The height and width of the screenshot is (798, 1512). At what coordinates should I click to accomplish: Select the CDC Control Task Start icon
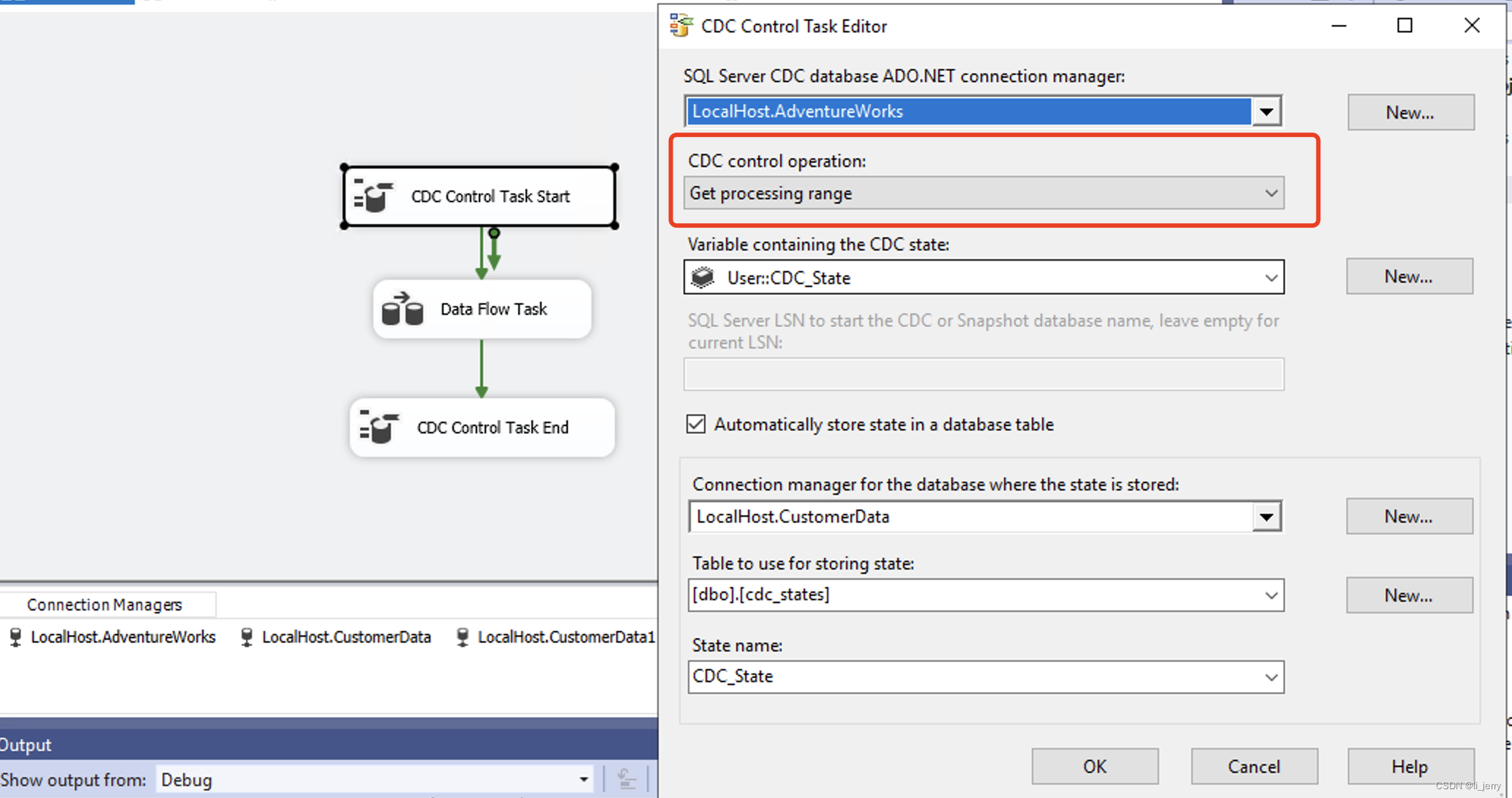pos(374,196)
